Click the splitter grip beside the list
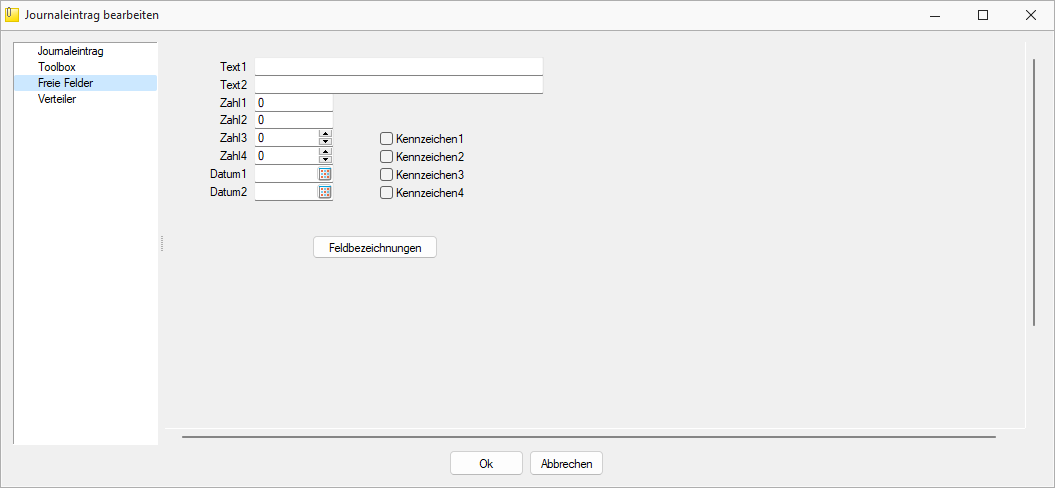 [x=161, y=244]
